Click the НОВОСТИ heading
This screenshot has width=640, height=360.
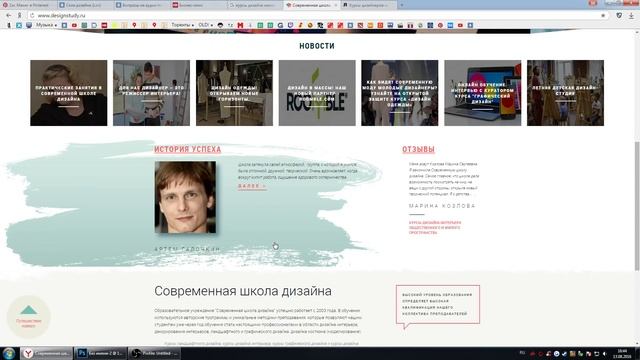tap(317, 46)
